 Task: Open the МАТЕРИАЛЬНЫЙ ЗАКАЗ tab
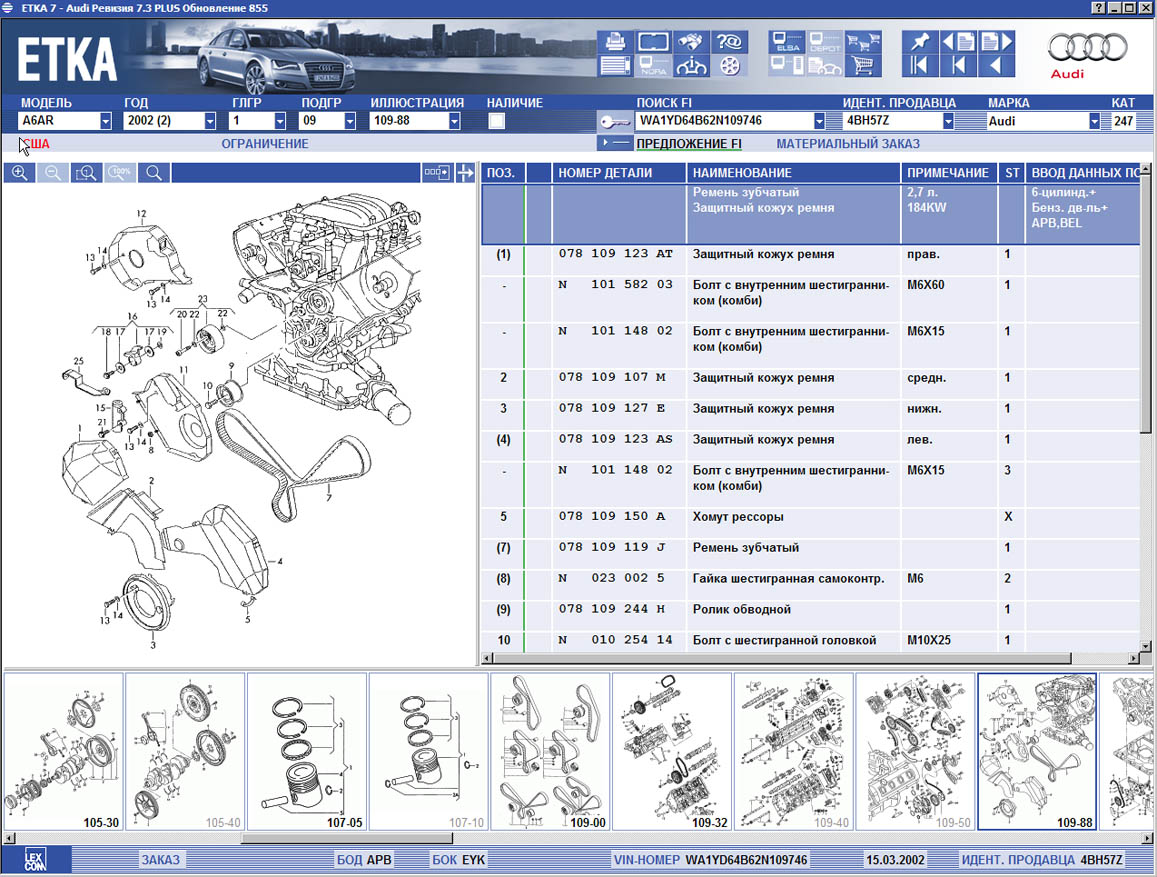tap(847, 144)
